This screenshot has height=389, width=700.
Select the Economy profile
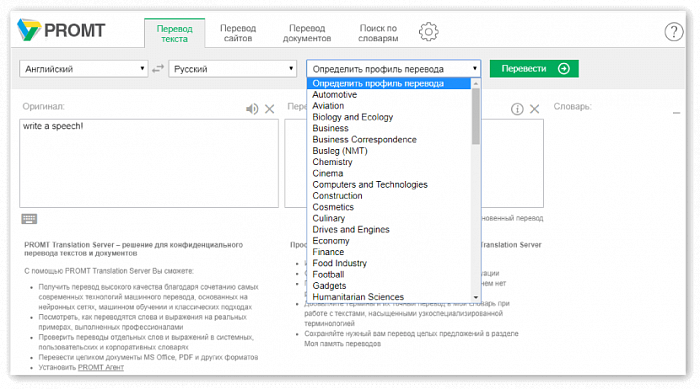(x=389, y=241)
